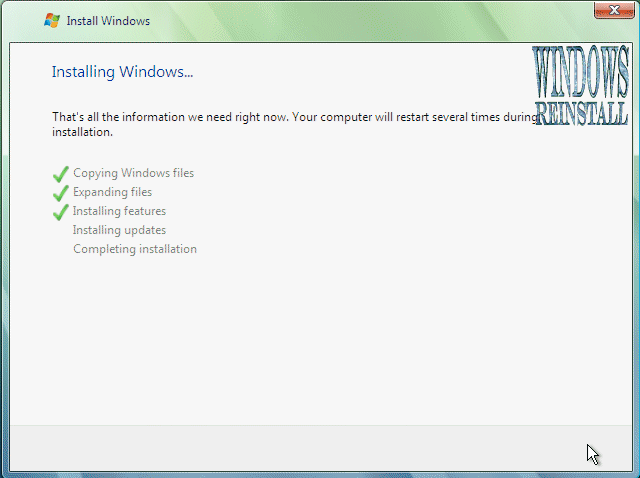Click the green checkmark beside Installing features
640x478 pixels.
60,212
